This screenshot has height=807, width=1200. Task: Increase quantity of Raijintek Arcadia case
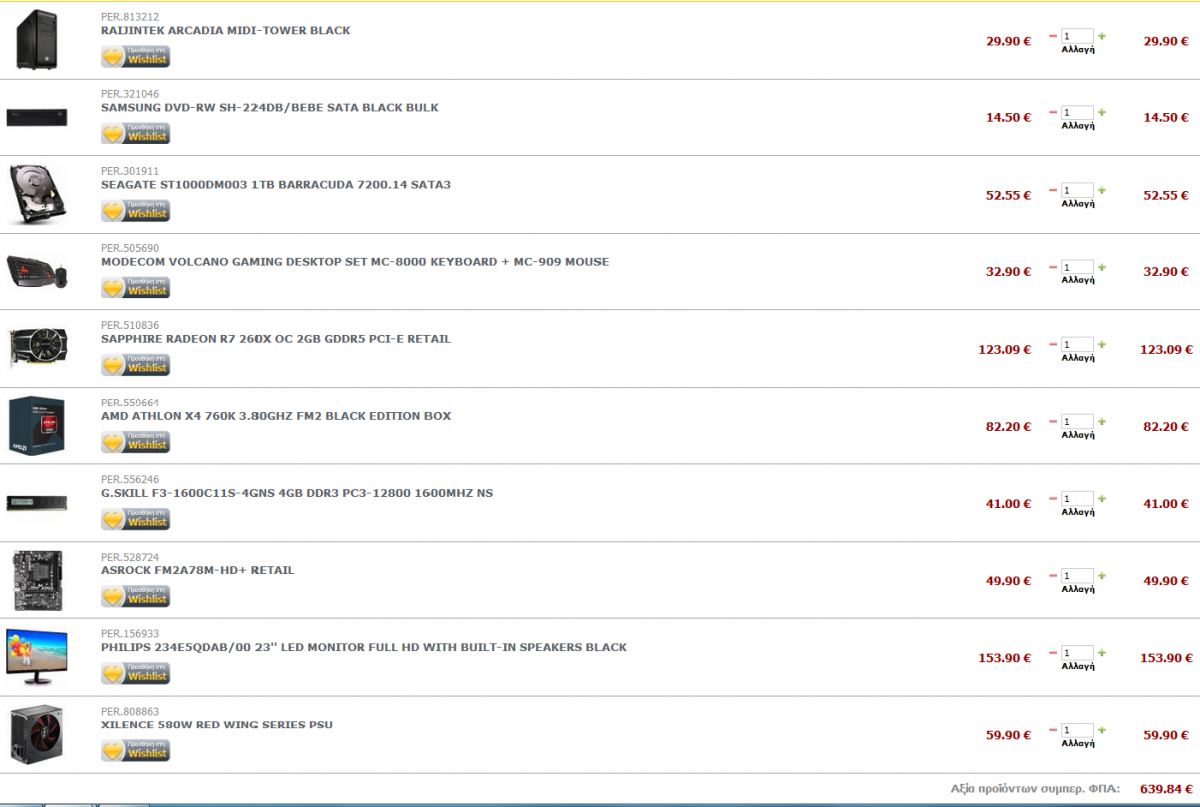click(x=1102, y=36)
